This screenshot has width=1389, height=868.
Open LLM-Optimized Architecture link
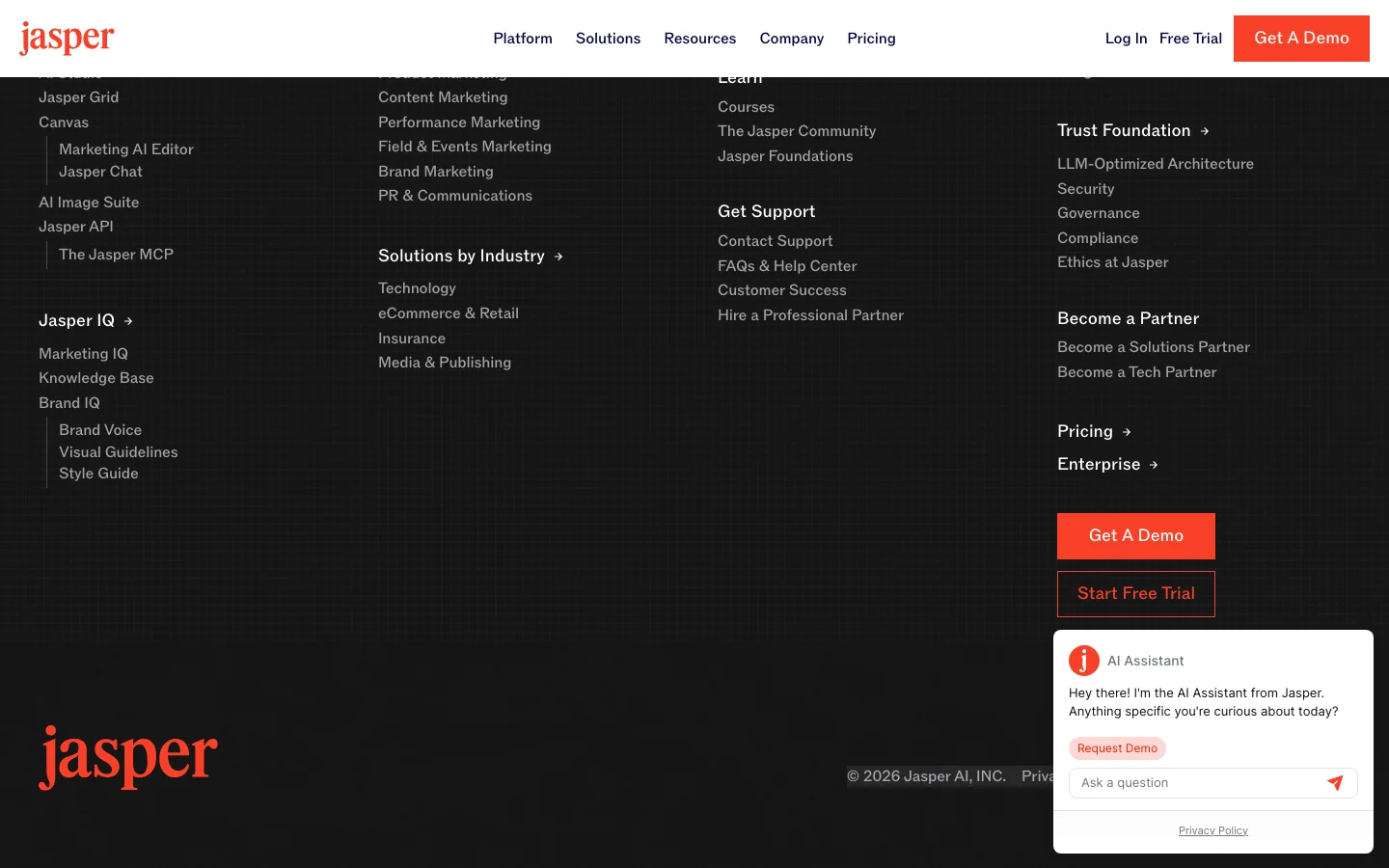pos(1156,164)
